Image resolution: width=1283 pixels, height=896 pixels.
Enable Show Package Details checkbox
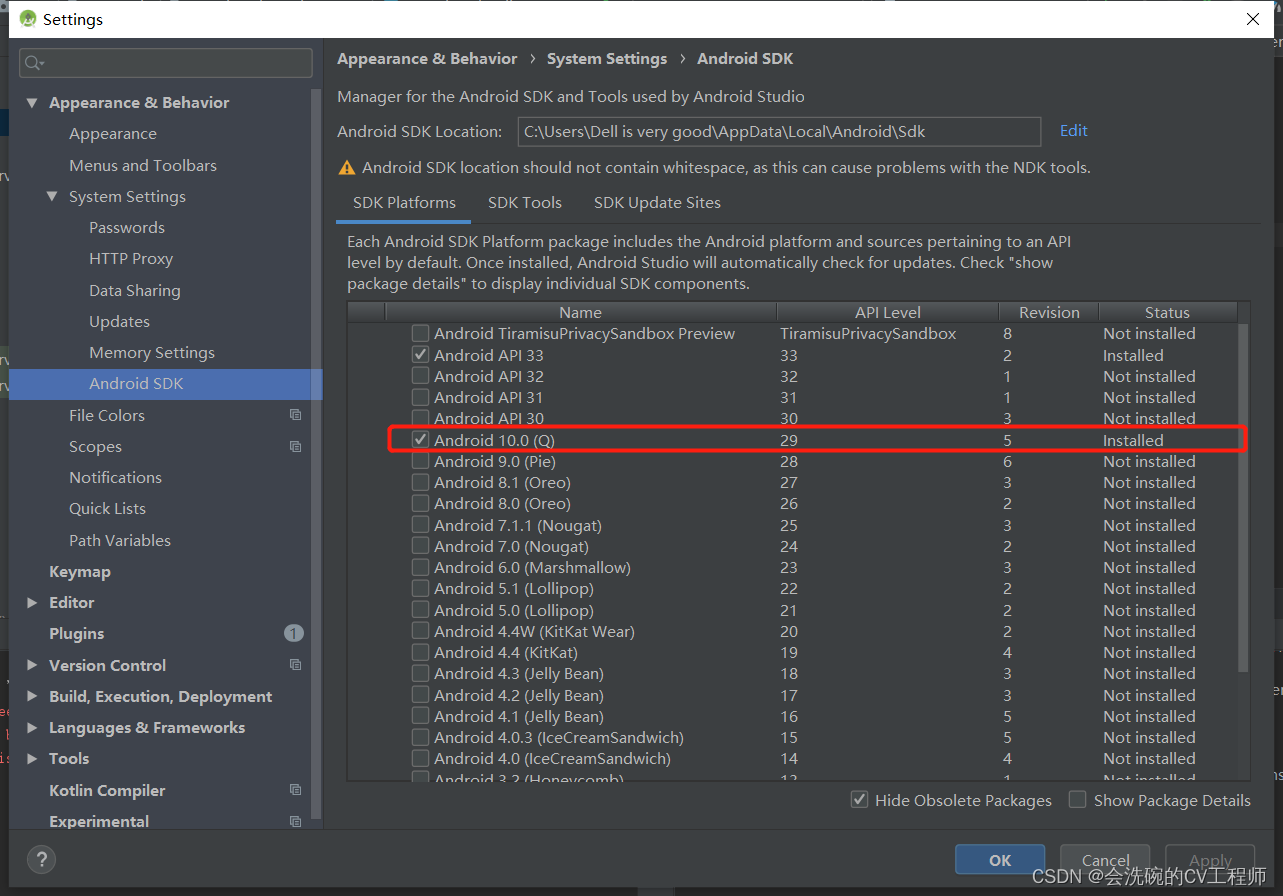pos(1077,800)
